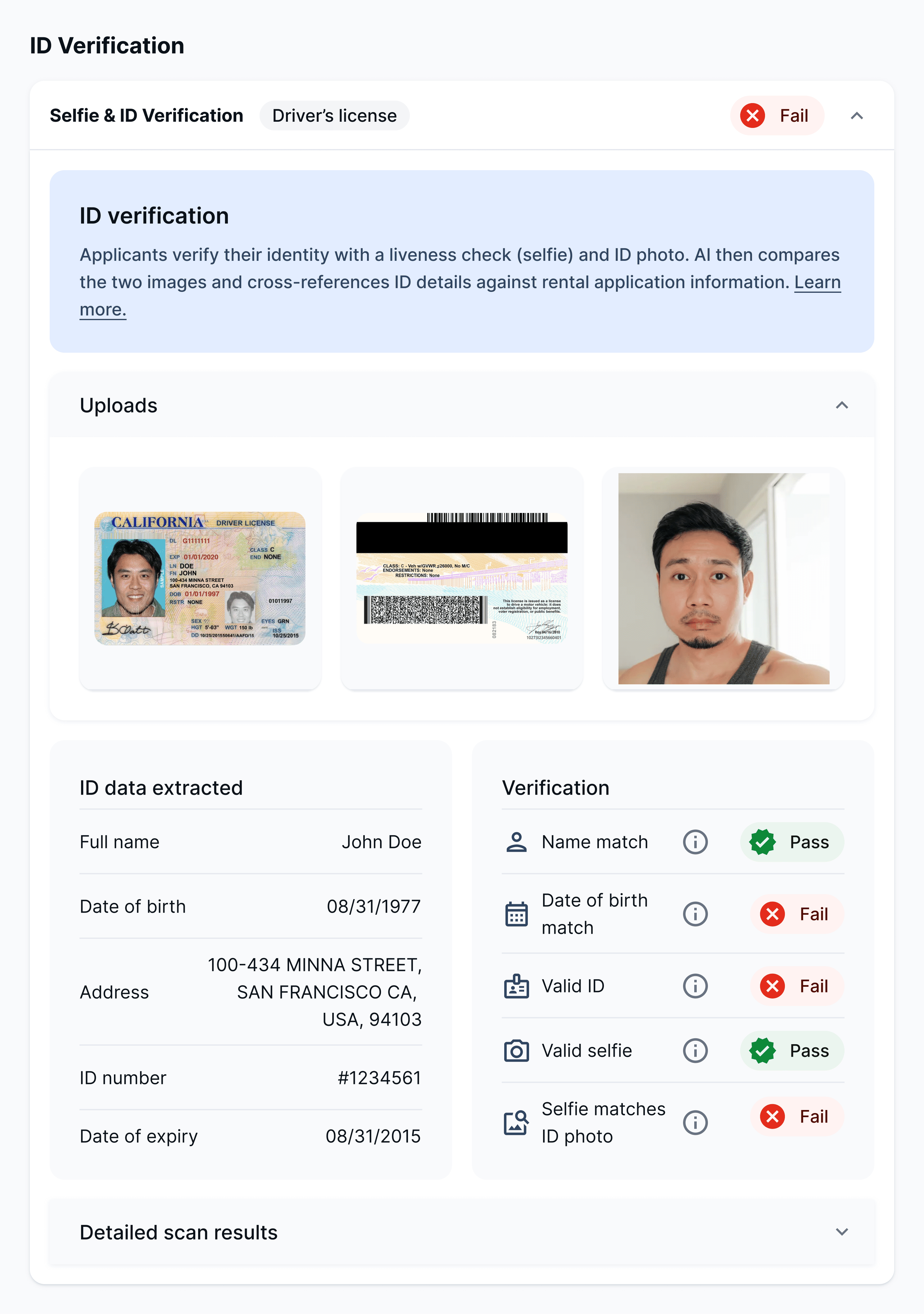Open the driver's license back image
Viewport: 924px width, 1314px height.
(462, 578)
